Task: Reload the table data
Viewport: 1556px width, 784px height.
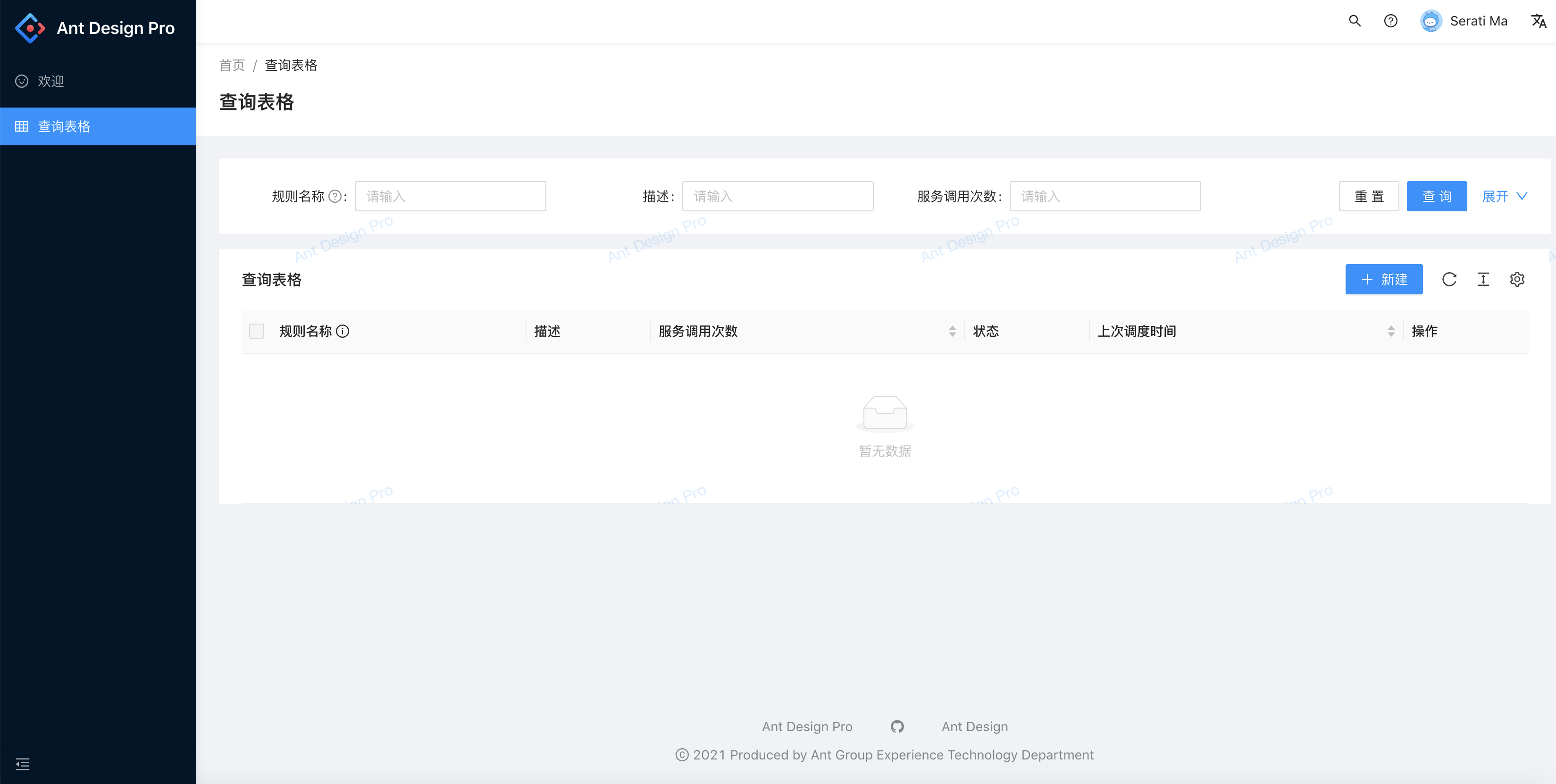Action: click(x=1450, y=279)
